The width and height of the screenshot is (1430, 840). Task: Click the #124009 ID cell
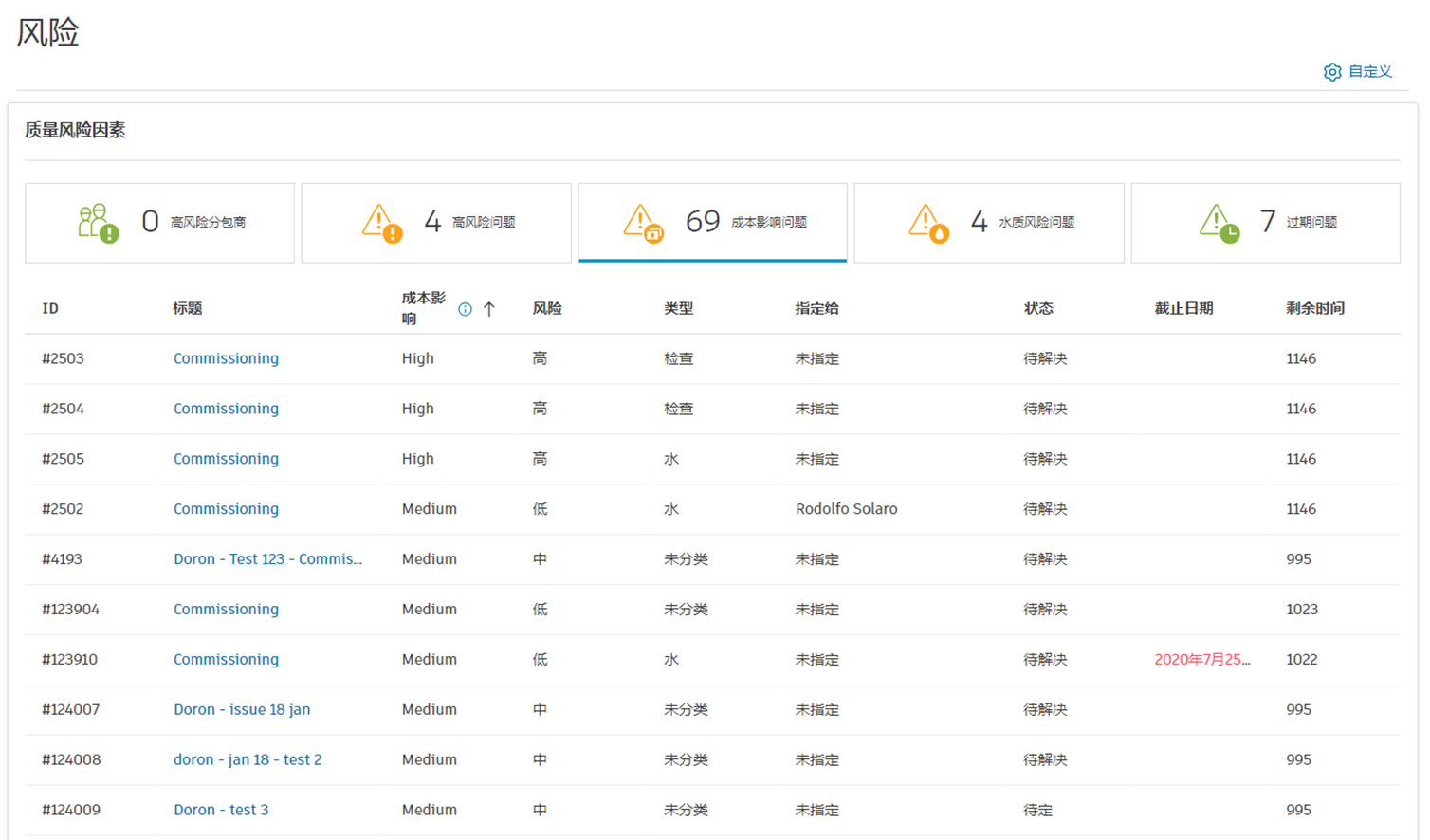(x=71, y=811)
